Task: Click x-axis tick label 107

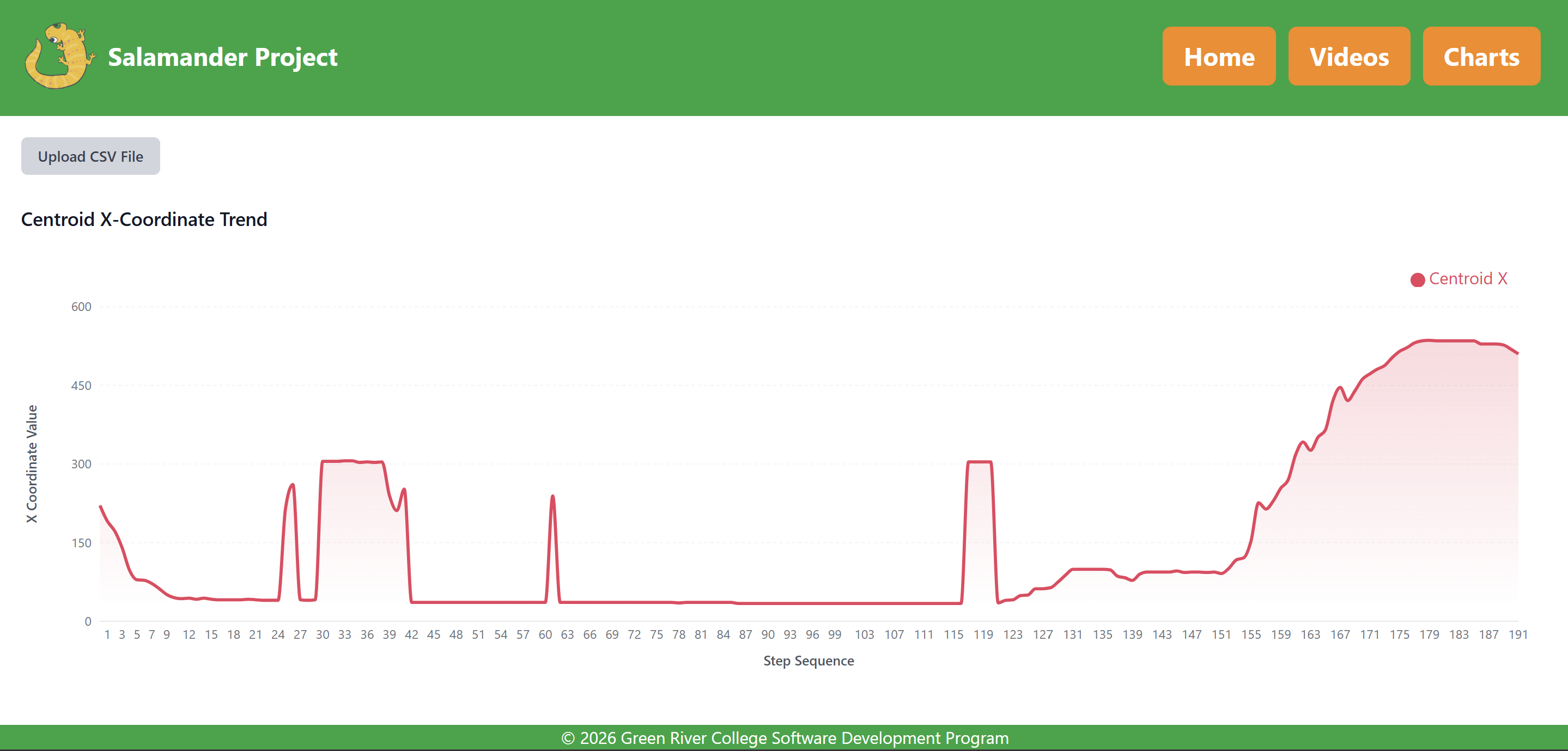Action: pyautogui.click(x=894, y=635)
